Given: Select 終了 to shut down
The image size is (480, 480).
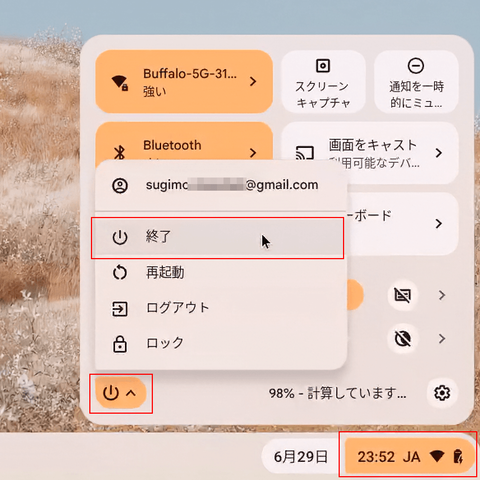Looking at the screenshot, I should 217,238.
